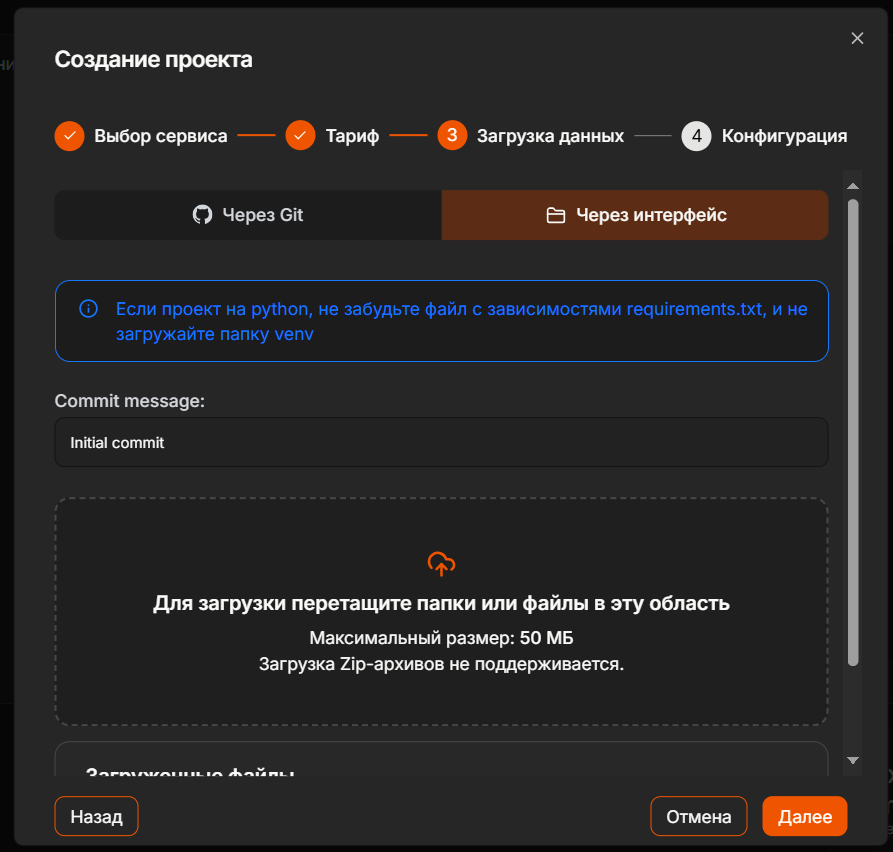Click the orange upload cloud icon
Viewport: 893px width, 852px height.
point(441,564)
